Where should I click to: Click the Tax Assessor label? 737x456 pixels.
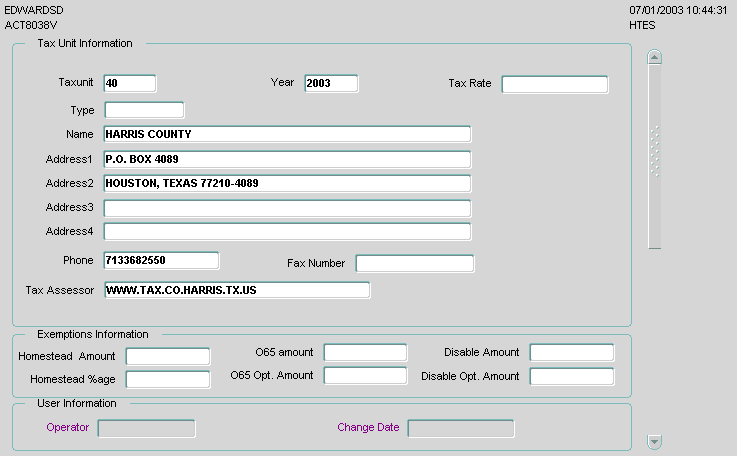click(60, 290)
